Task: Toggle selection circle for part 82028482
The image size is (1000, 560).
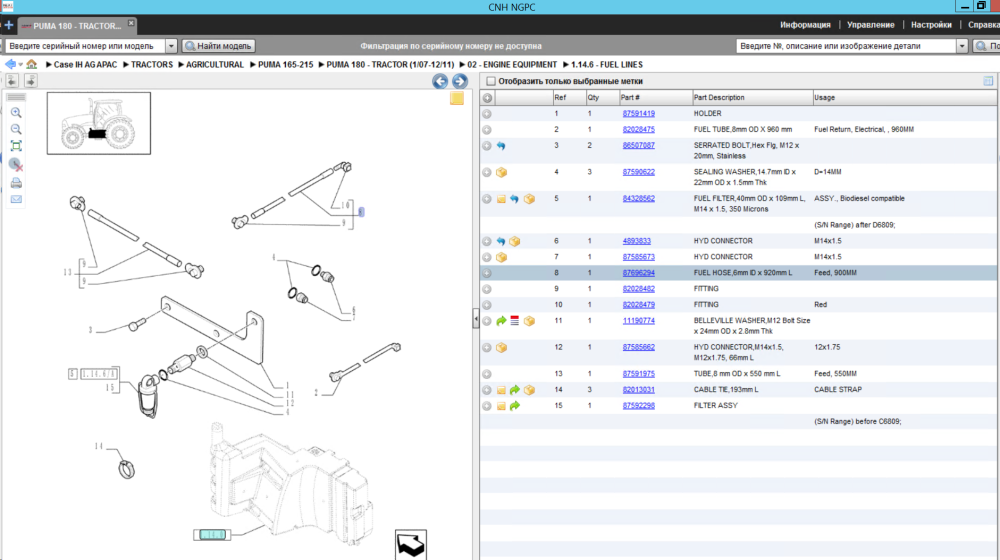Action: tap(487, 289)
